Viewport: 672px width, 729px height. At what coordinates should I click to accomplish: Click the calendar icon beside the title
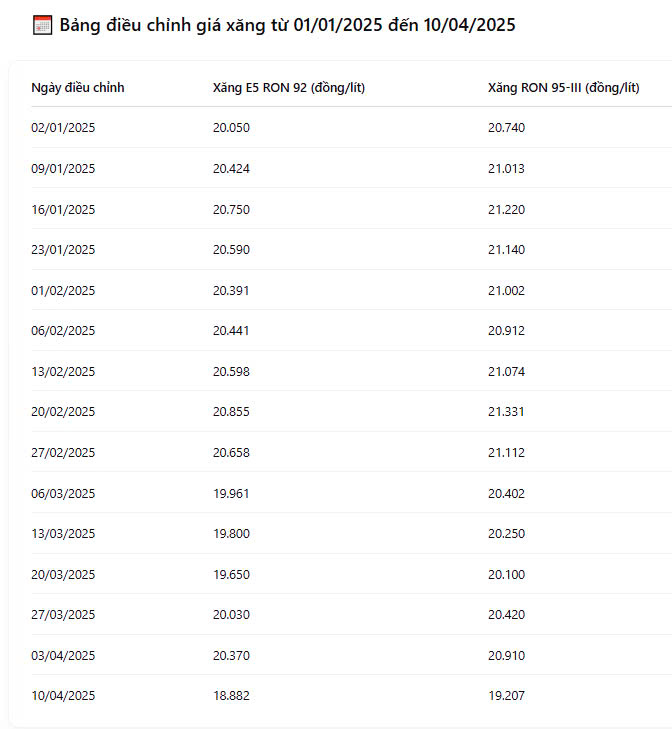pyautogui.click(x=42, y=25)
